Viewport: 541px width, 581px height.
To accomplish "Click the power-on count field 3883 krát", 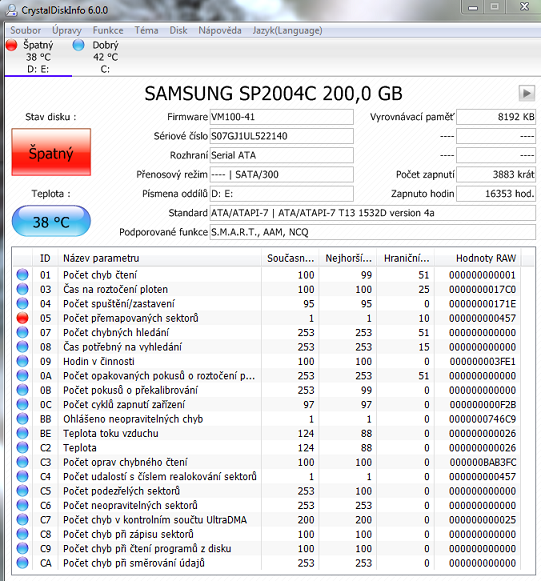I will (x=496, y=175).
